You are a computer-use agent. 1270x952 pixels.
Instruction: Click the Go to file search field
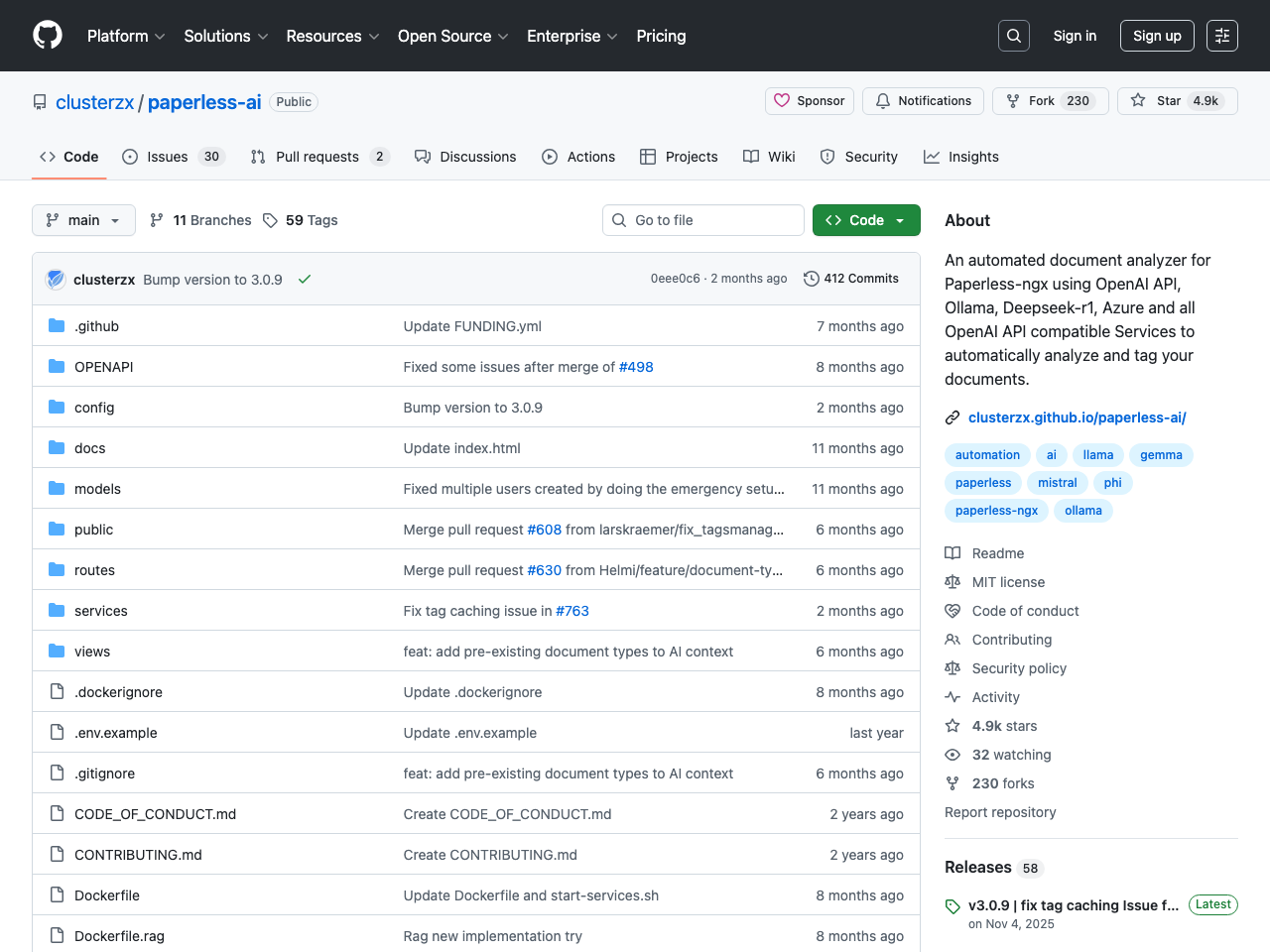pos(702,220)
